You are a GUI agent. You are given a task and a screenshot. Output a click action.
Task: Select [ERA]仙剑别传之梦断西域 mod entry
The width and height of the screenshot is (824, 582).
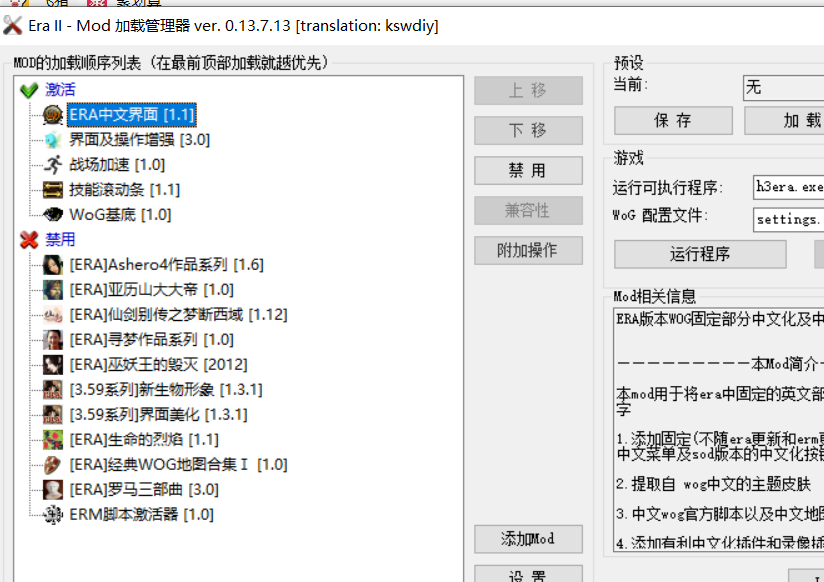pos(178,315)
